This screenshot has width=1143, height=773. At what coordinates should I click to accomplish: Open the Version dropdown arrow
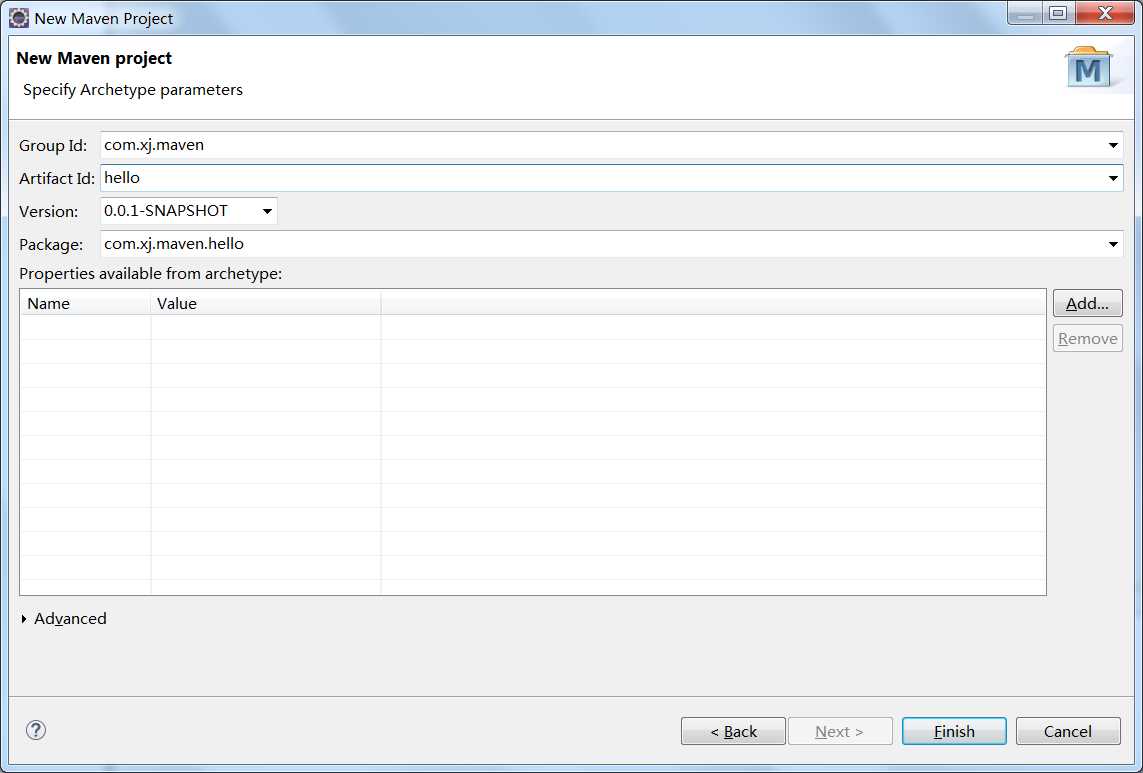pos(268,211)
